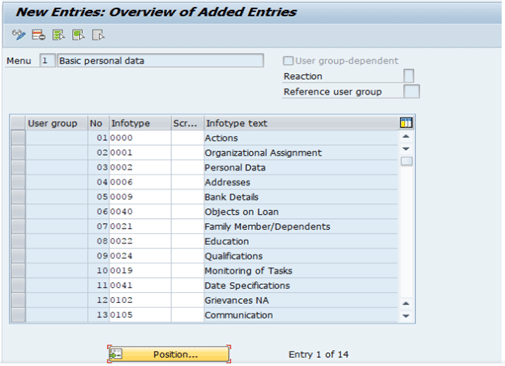Click infotype cell 0102
505x366 pixels.
pyautogui.click(x=140, y=300)
